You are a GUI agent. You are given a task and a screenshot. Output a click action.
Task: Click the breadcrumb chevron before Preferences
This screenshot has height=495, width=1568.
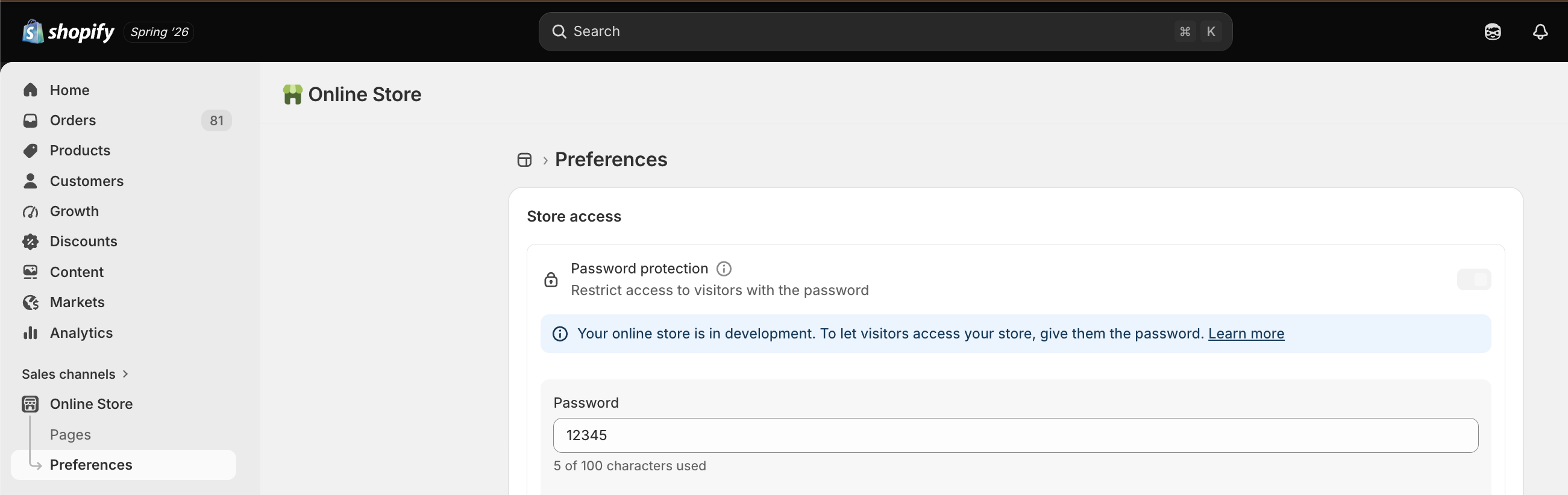tap(545, 160)
